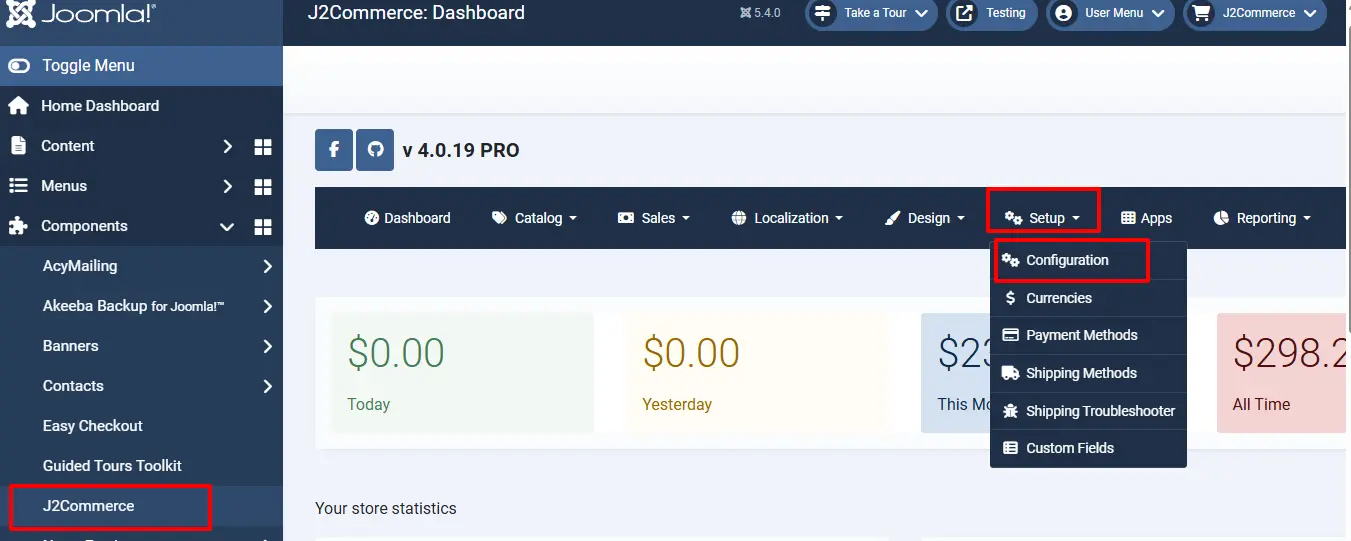The image size is (1351, 541).
Task: Go to Dashboard in J2Commerce navbar
Action: [407, 218]
